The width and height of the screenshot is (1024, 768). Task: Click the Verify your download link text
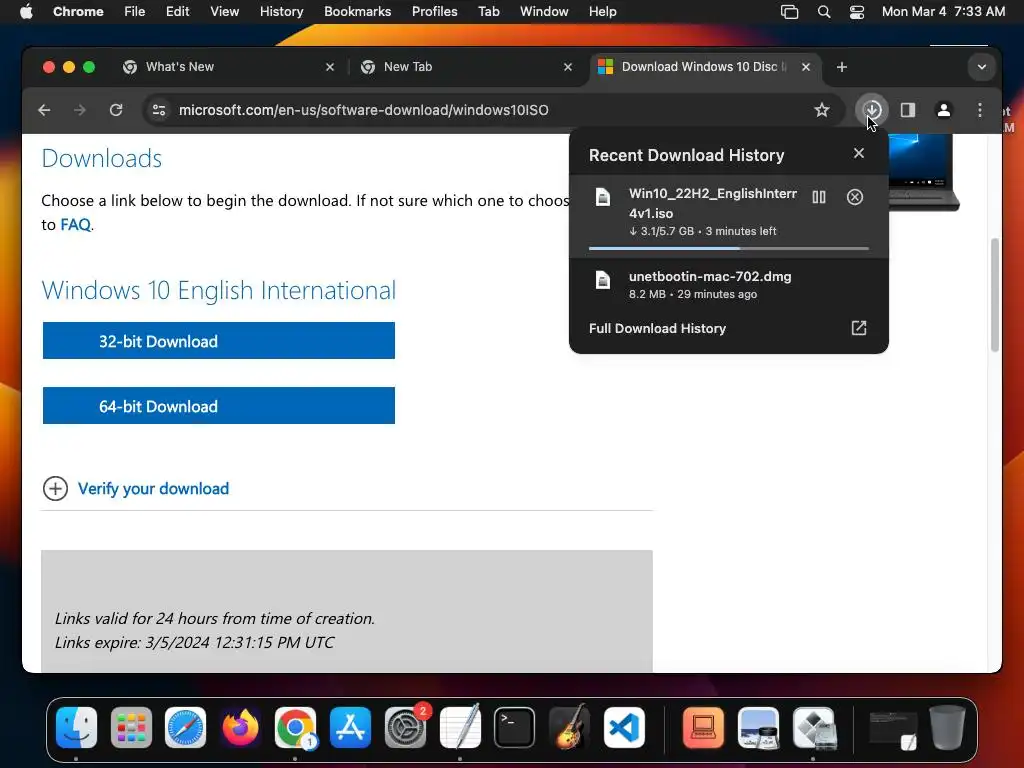click(153, 488)
